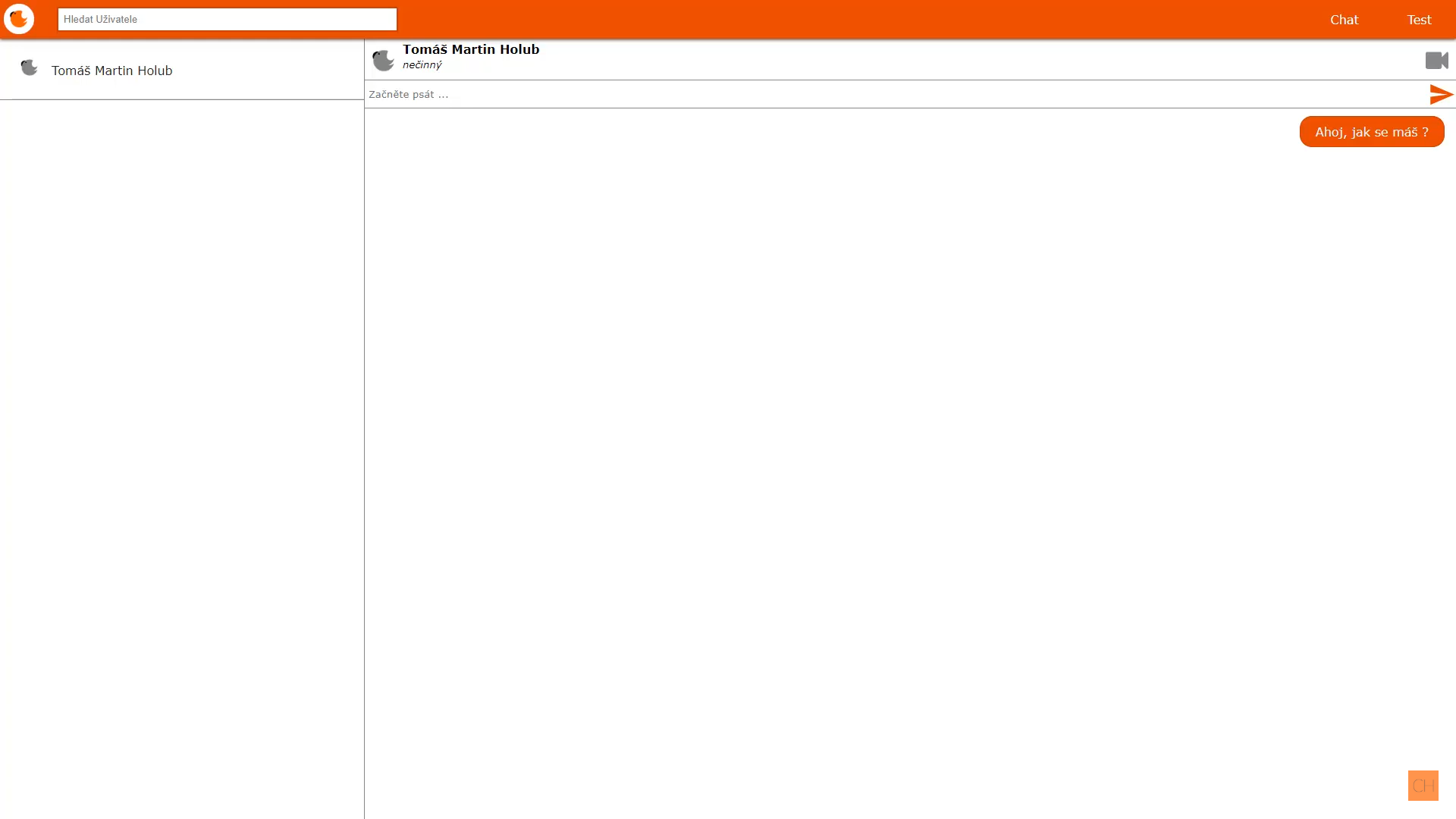Viewport: 1456px width, 819px height.
Task: Click the horizontal line below the contact row
Action: 182,99
